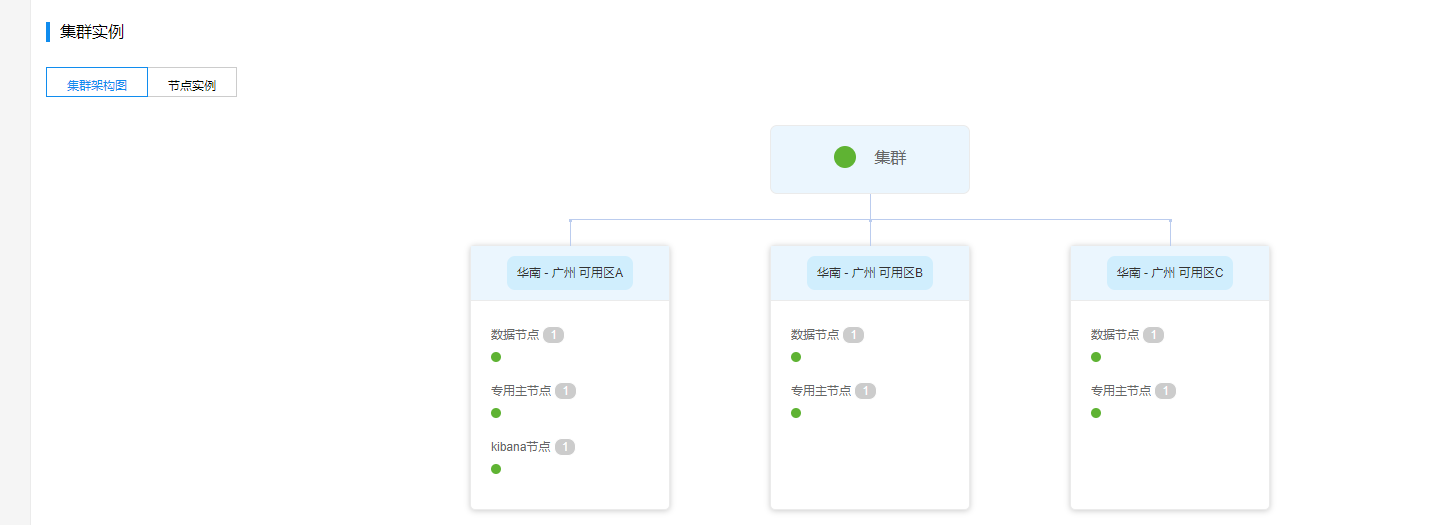Click 华南 - 广州 可用区B label
The width and height of the screenshot is (1450, 525).
click(870, 273)
